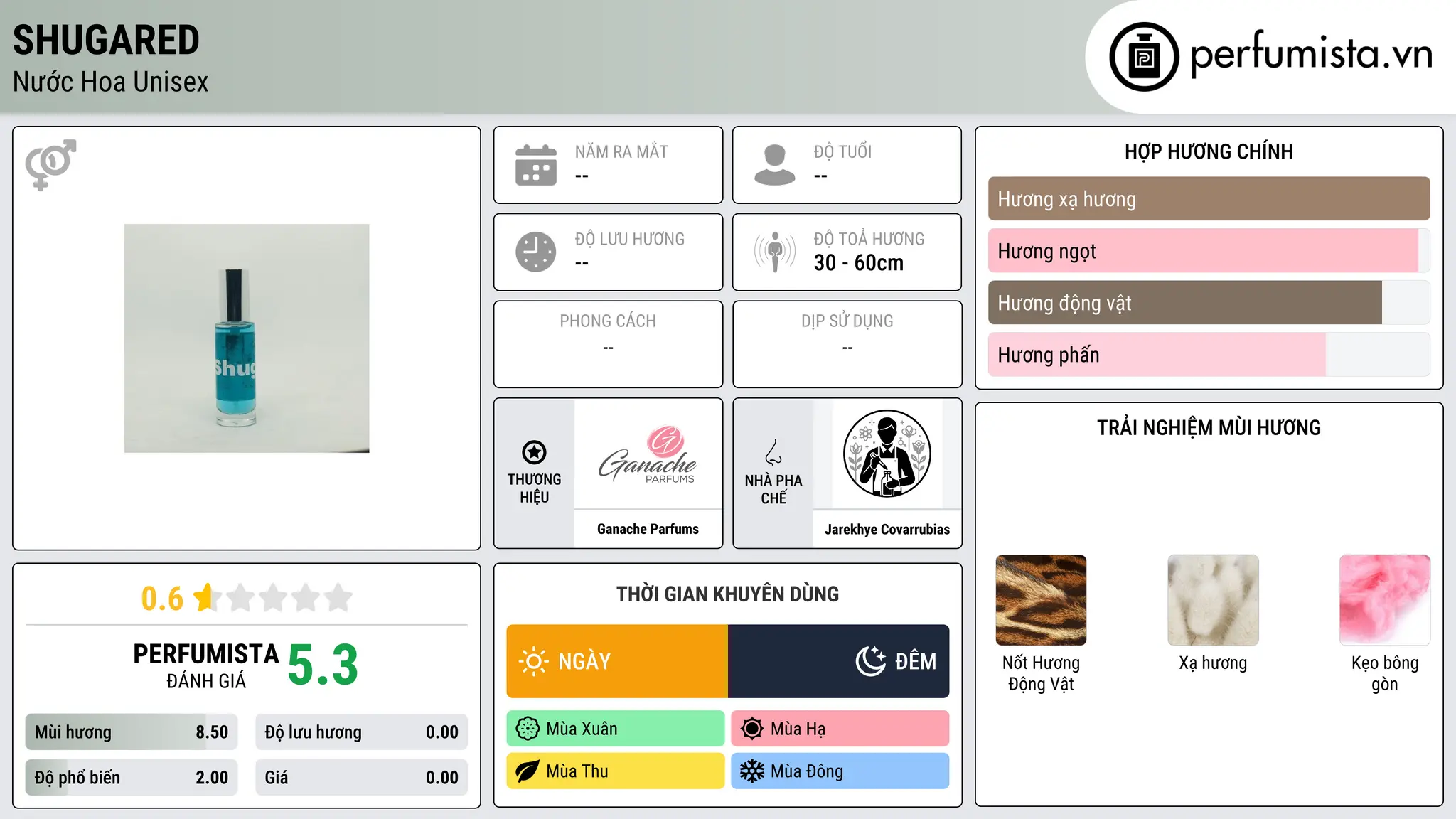Click the gold star rating icon
This screenshot has height=819, width=1456.
[x=205, y=598]
